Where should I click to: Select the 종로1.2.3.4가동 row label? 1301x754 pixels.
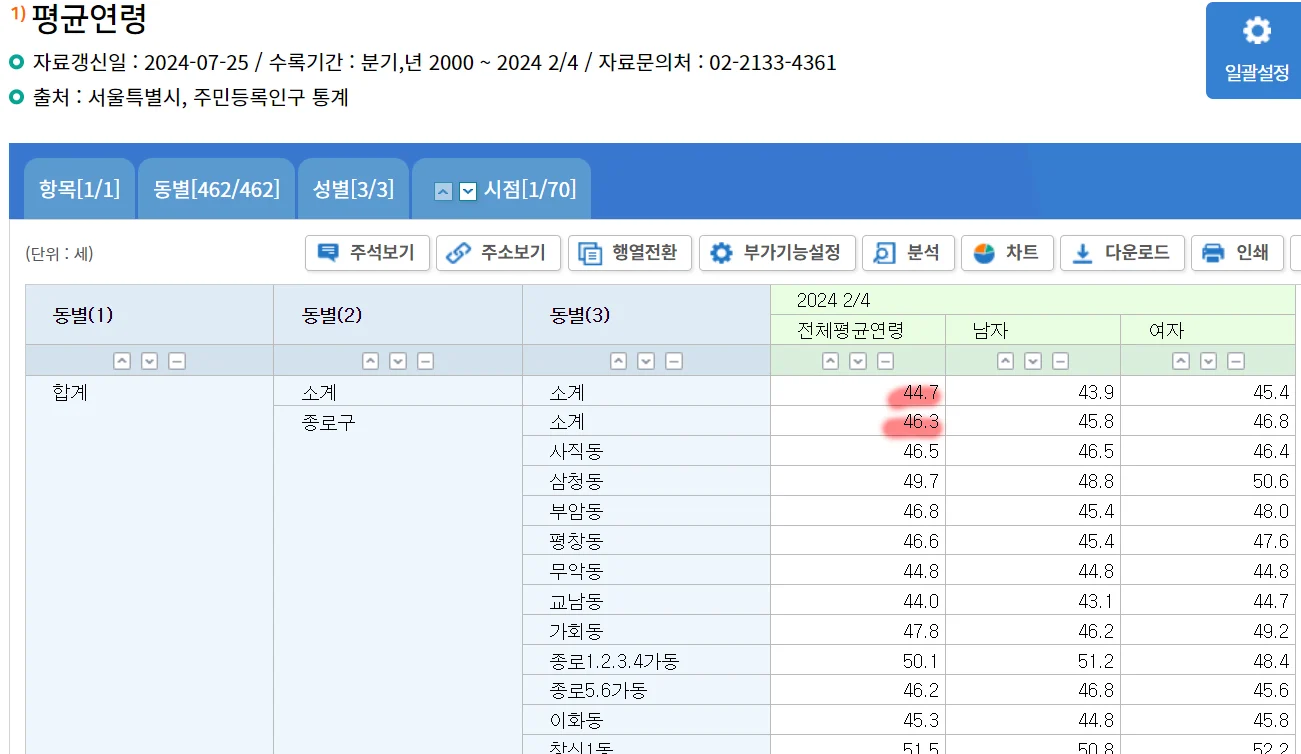point(614,661)
